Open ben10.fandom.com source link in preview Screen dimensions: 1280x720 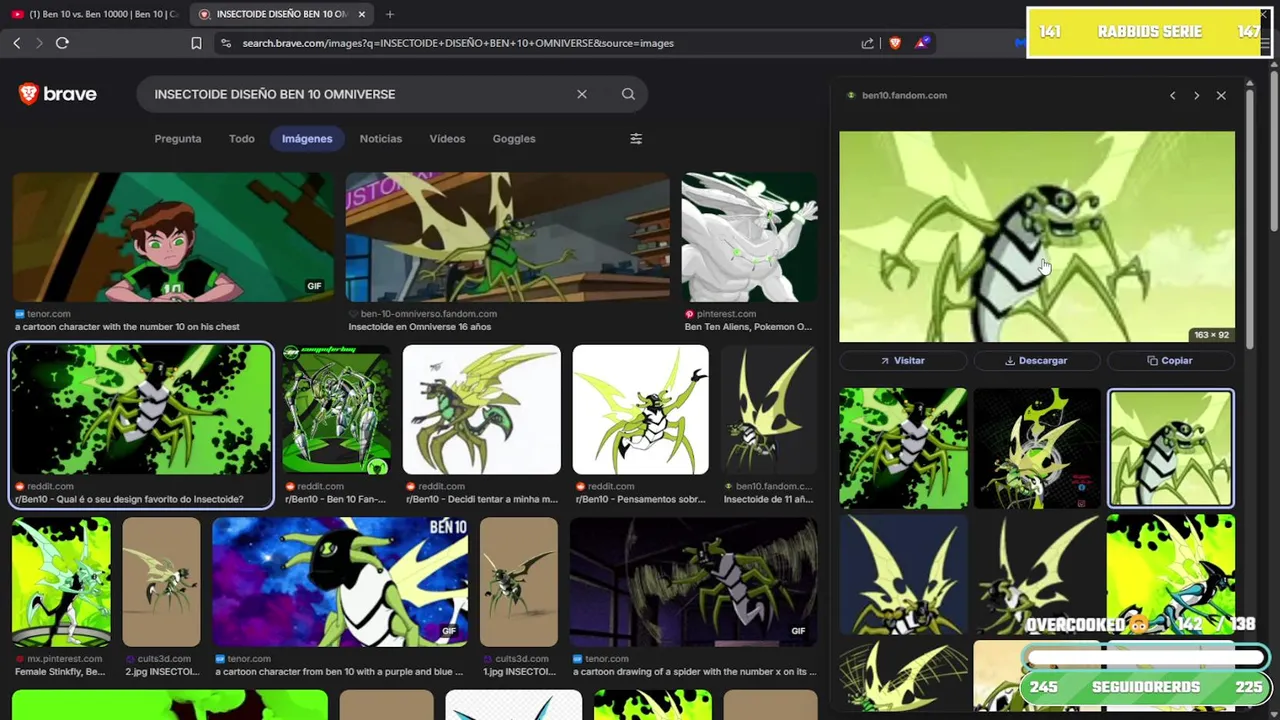(904, 96)
